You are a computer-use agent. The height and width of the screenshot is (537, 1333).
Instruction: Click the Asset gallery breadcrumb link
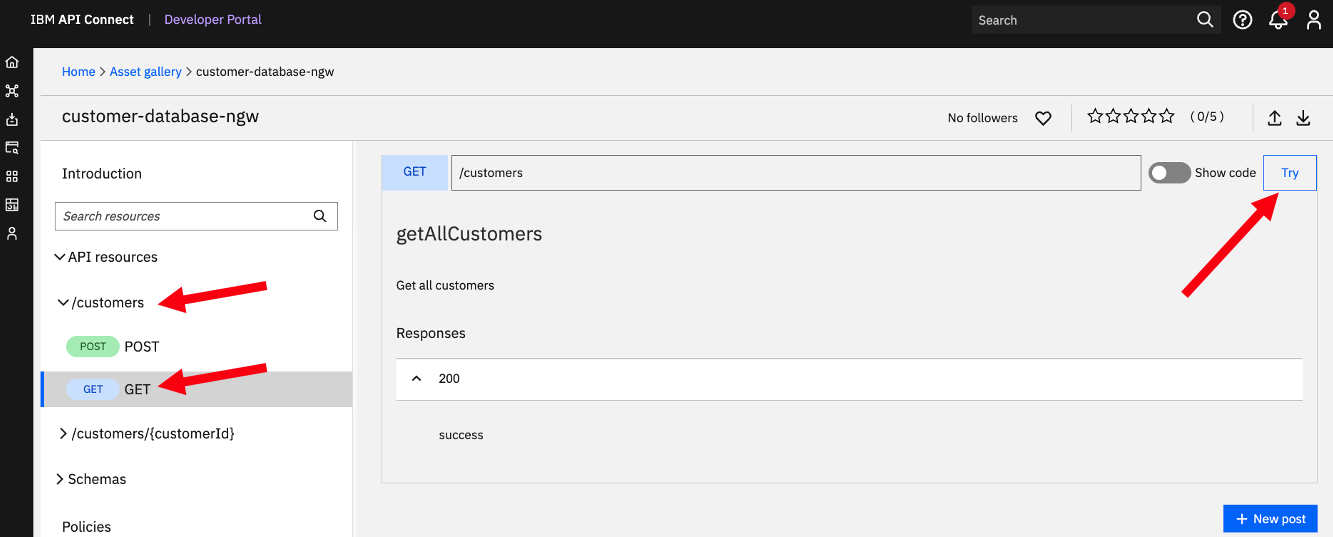pyautogui.click(x=146, y=72)
